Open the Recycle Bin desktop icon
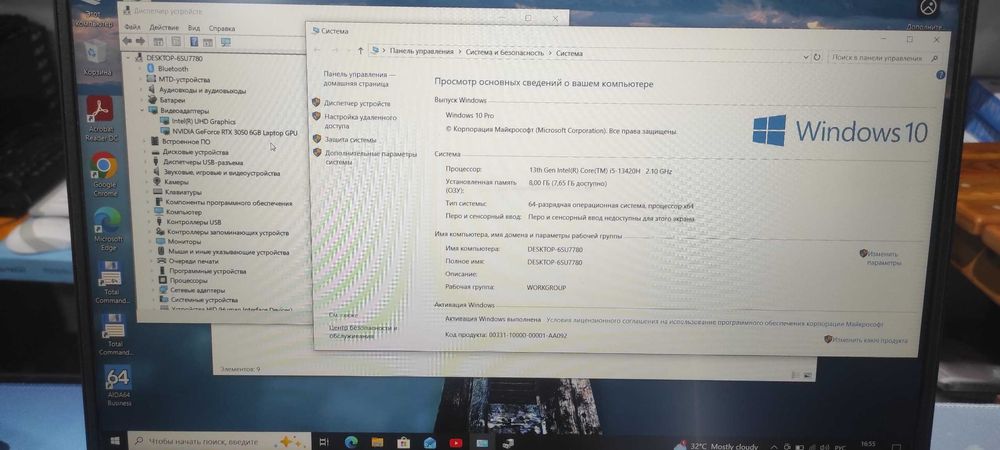The width and height of the screenshot is (1000, 450). 97,58
